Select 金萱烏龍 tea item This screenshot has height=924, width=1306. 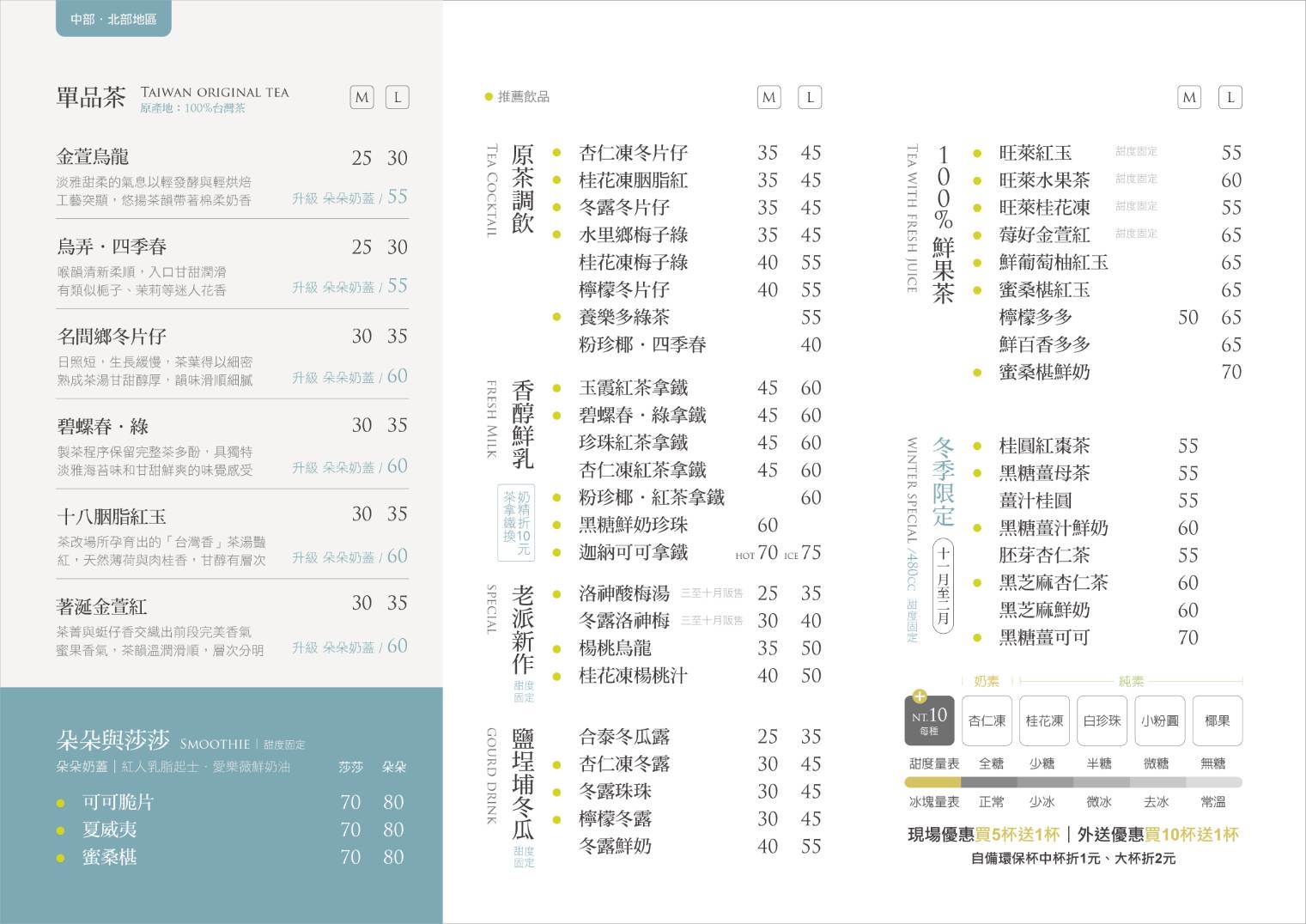coord(93,157)
